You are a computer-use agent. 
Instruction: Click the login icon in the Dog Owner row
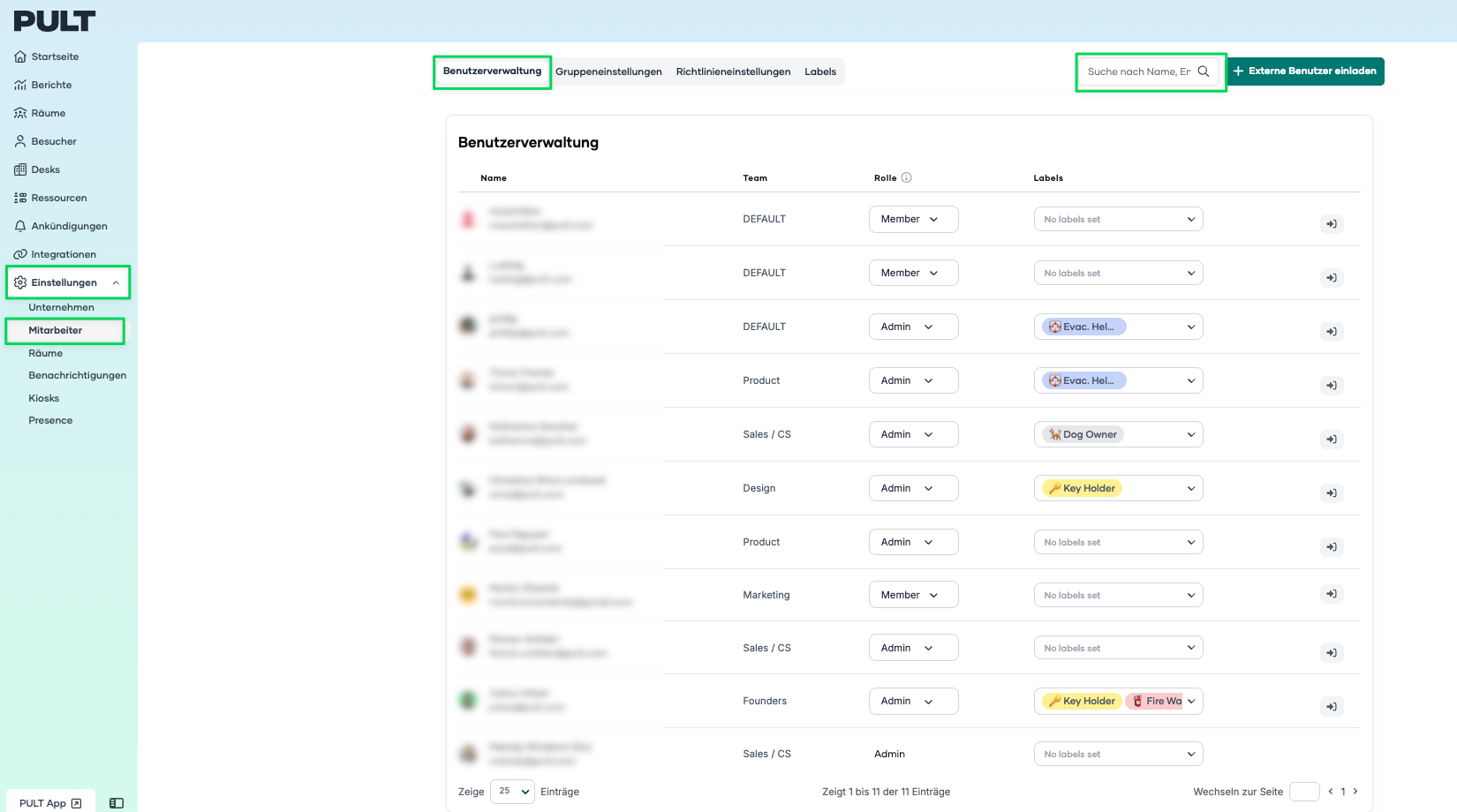click(1332, 440)
